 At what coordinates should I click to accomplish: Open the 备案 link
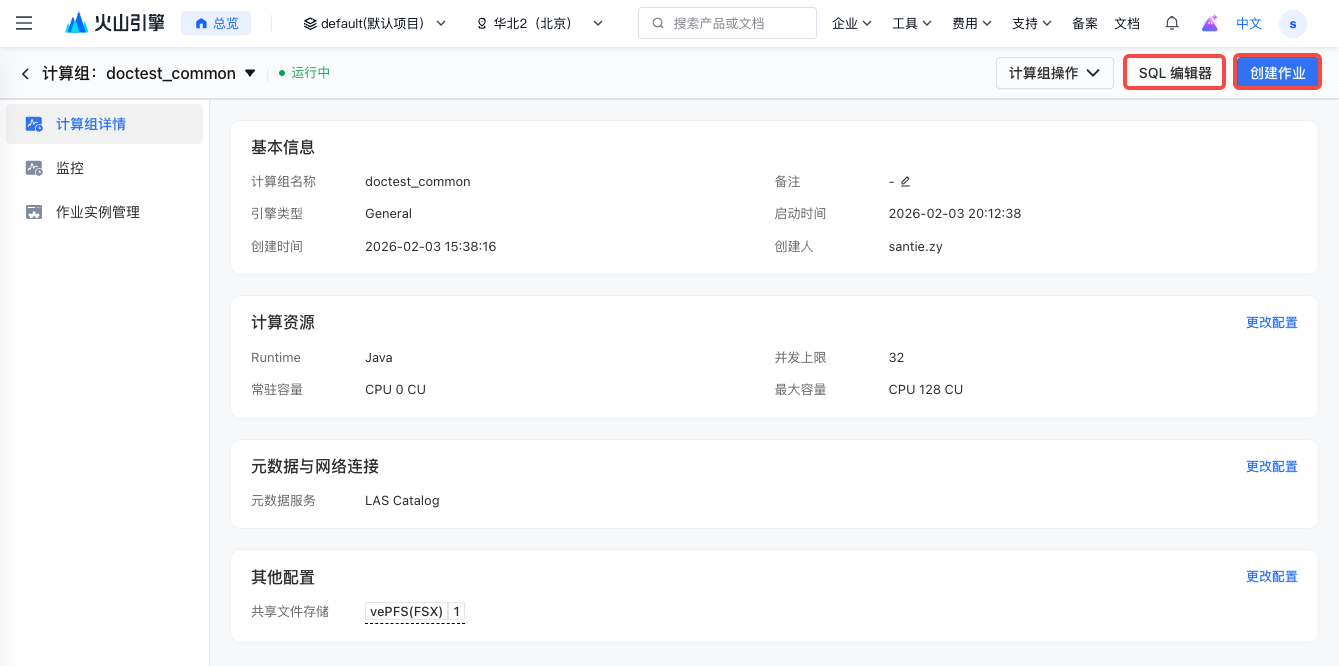pyautogui.click(x=1085, y=23)
